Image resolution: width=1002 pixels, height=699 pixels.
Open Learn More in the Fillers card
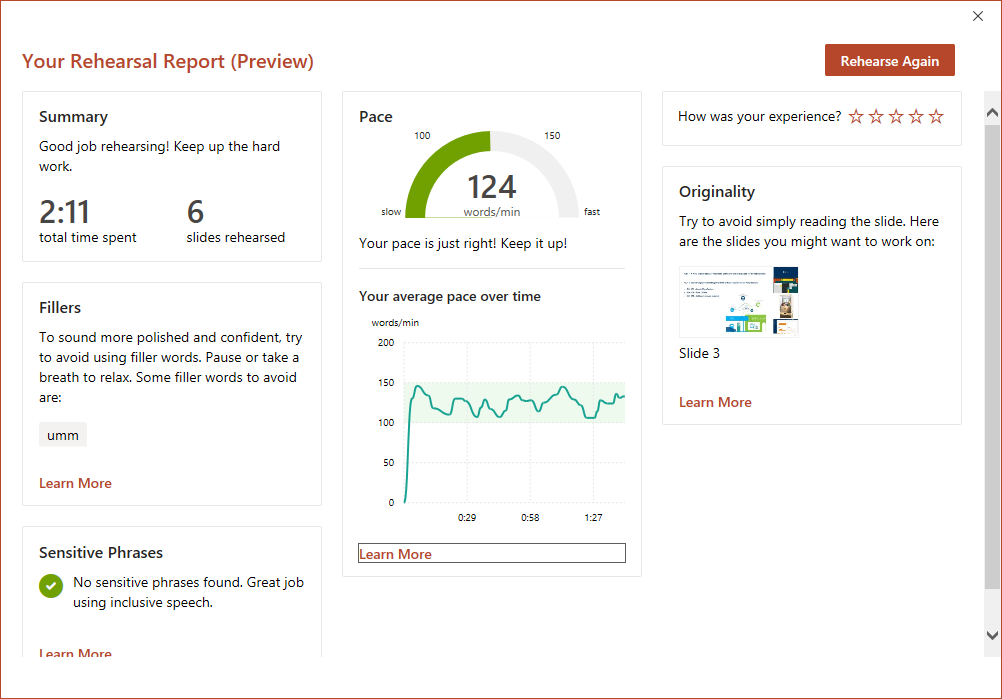[x=75, y=483]
